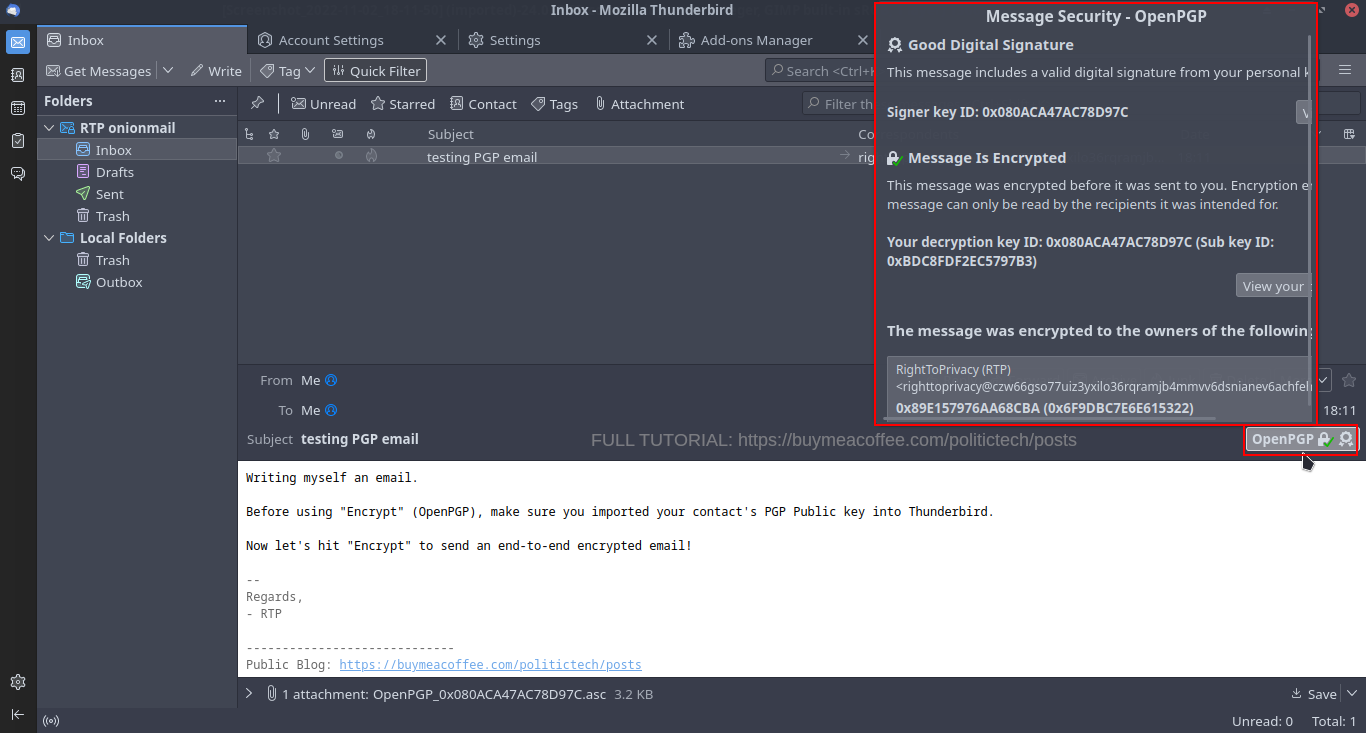This screenshot has height=733, width=1366.
Task: Open the Chat space
Action: [x=18, y=174]
